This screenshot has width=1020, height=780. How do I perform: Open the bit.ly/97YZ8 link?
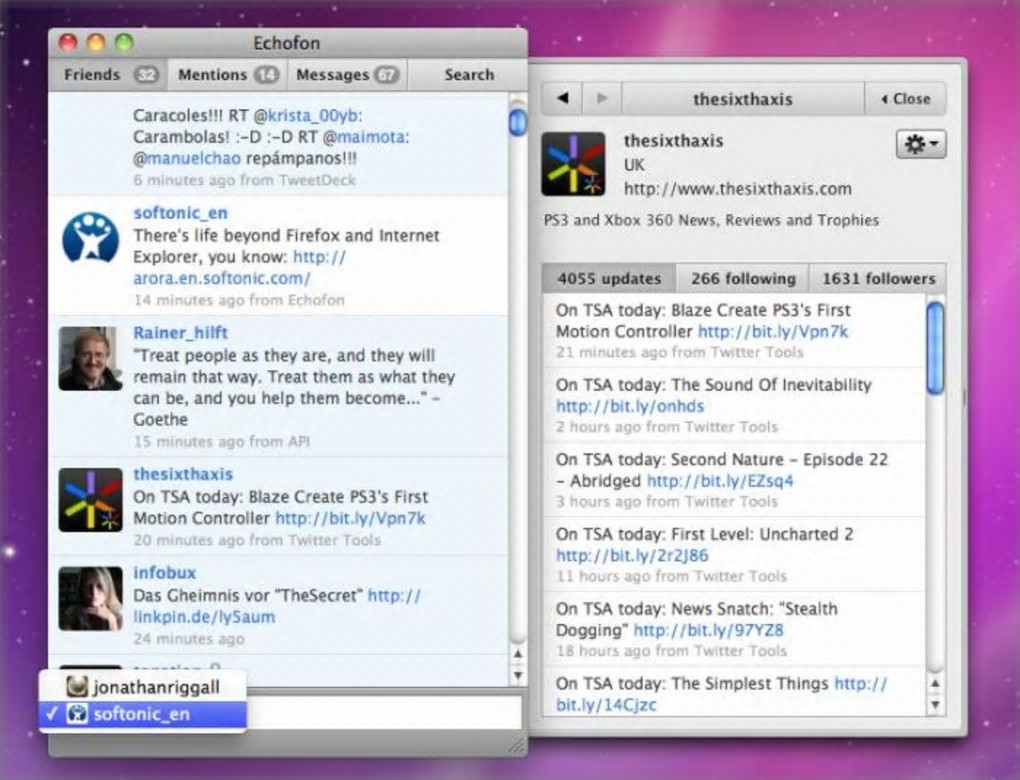(708, 630)
